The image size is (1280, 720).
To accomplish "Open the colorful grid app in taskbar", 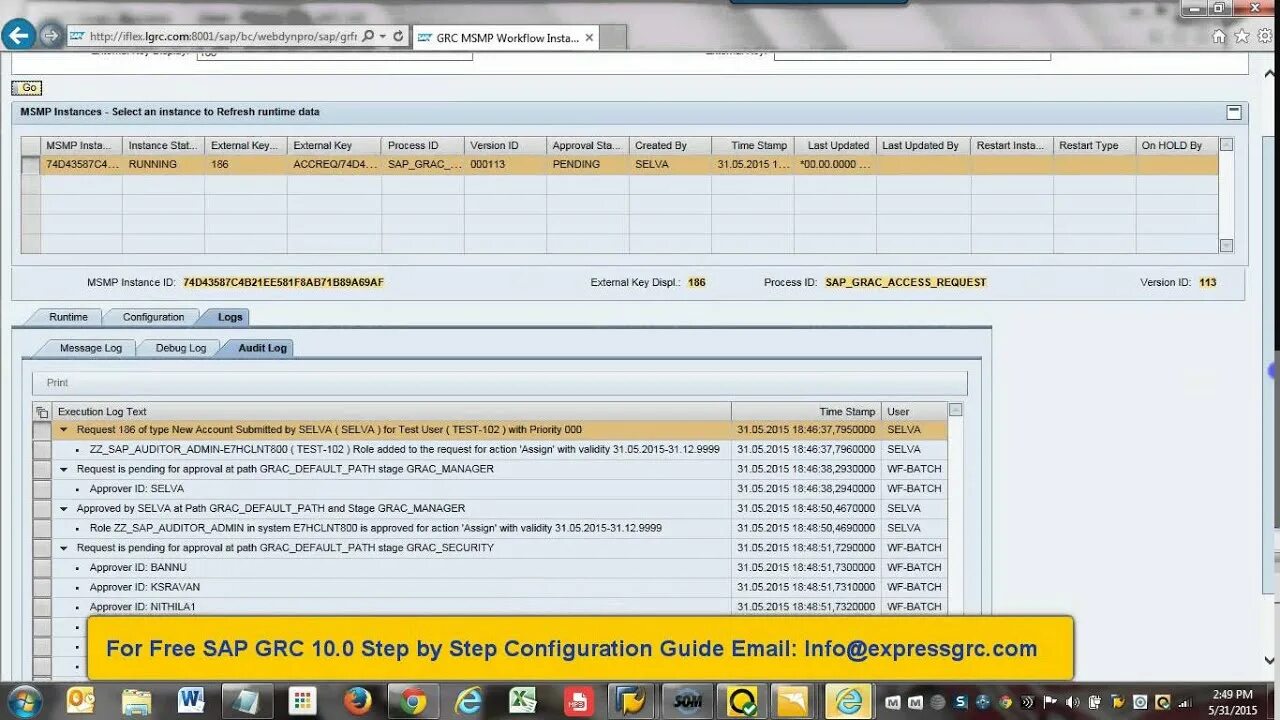I will pyautogui.click(x=302, y=701).
